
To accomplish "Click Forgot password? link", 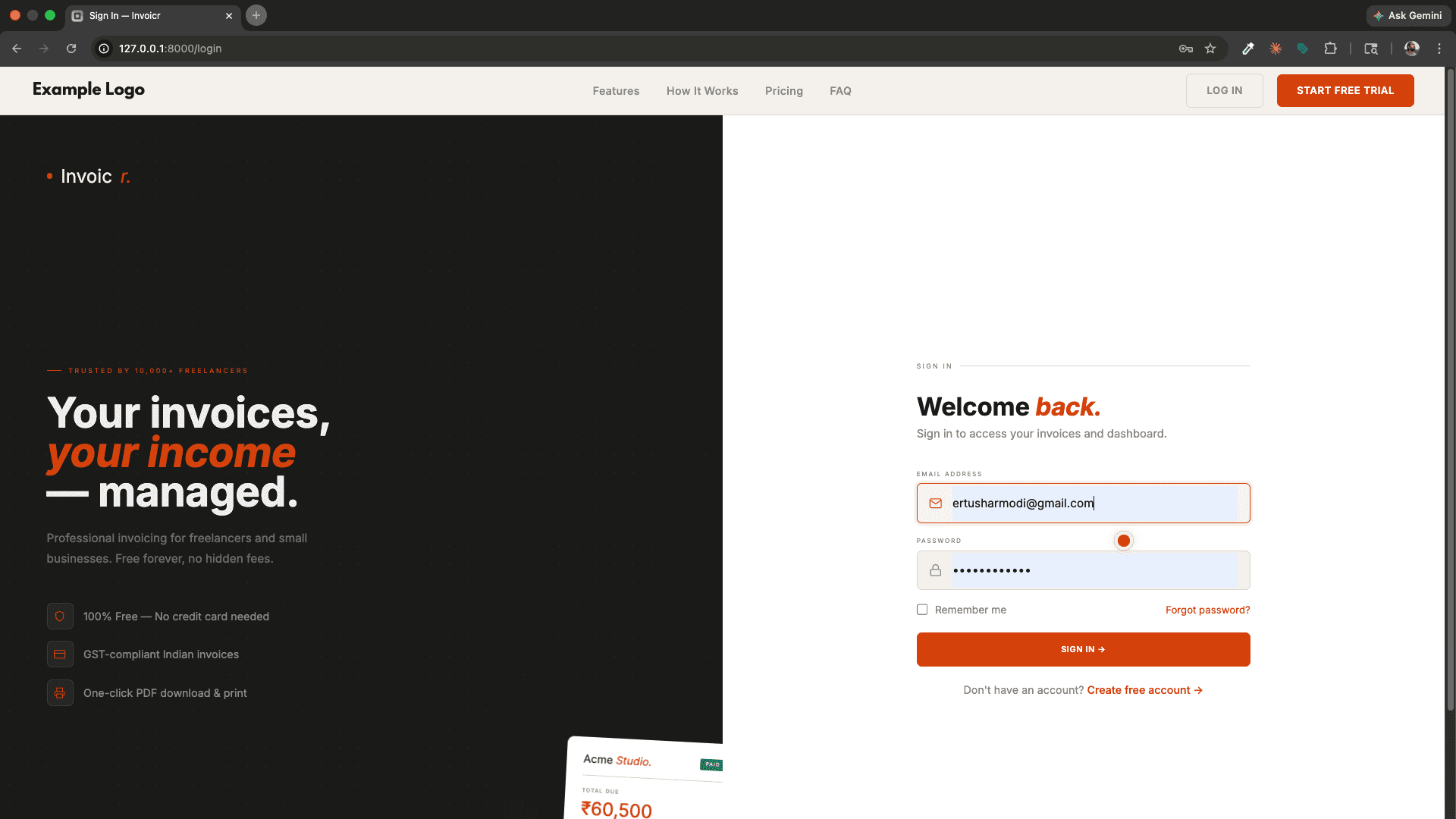I will [1207, 610].
